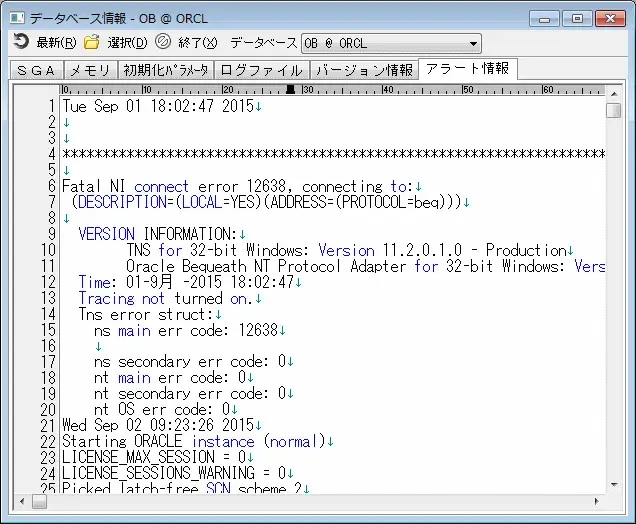
Task: Click the first line with Tue Sep 01 timestamp
Action: pyautogui.click(x=158, y=106)
